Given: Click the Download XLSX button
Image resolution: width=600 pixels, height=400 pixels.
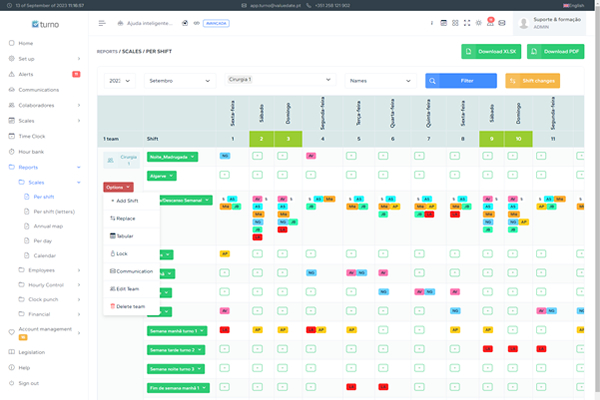Looking at the screenshot, I should pos(494,51).
